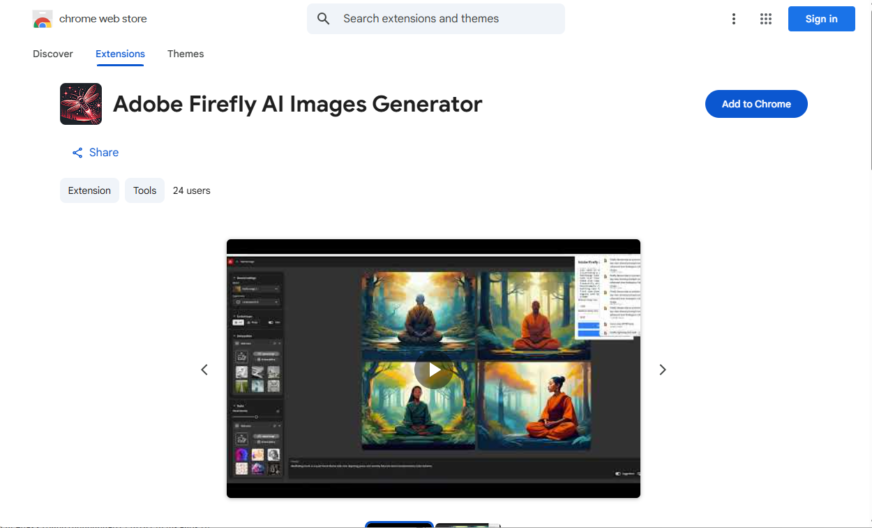Click the Adobe Firefly extension icon
Image resolution: width=872 pixels, height=528 pixels.
click(x=81, y=104)
